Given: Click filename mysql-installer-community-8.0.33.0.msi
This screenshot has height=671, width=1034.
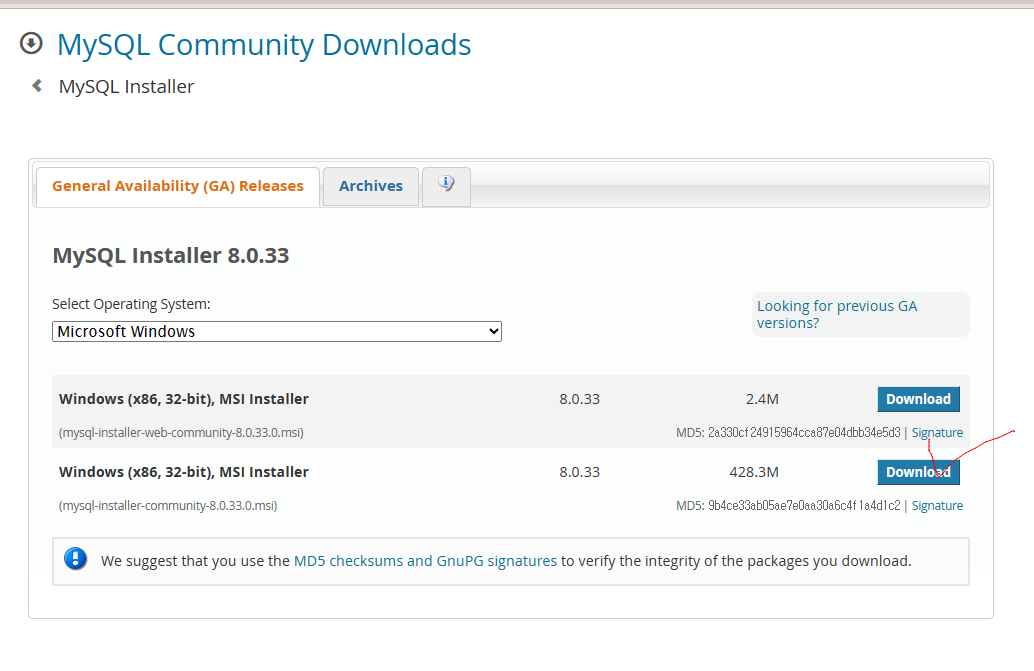Looking at the screenshot, I should [168, 506].
